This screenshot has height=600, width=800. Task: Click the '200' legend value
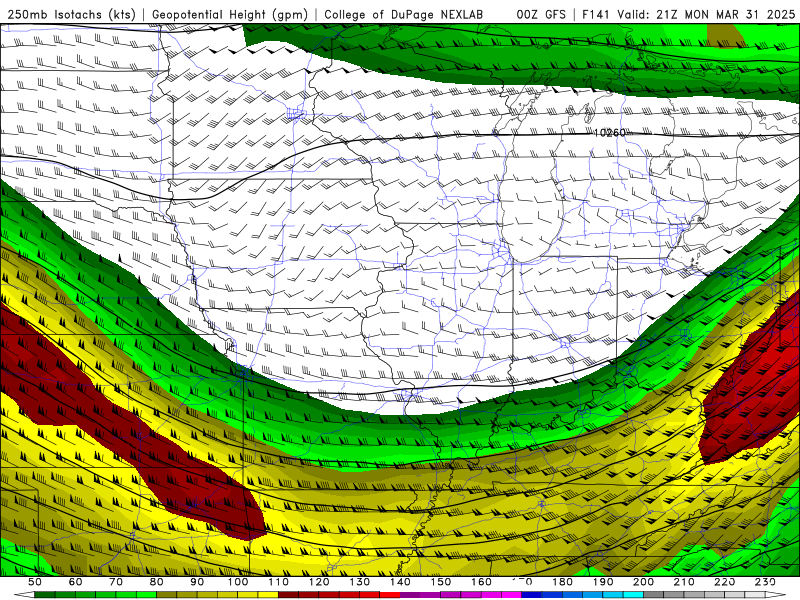pos(643,582)
